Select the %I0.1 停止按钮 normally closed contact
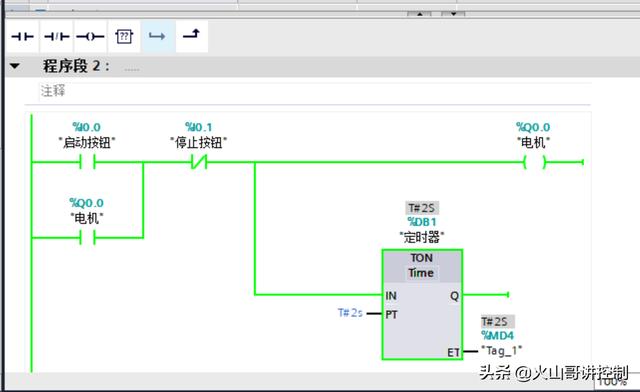 pyautogui.click(x=199, y=163)
